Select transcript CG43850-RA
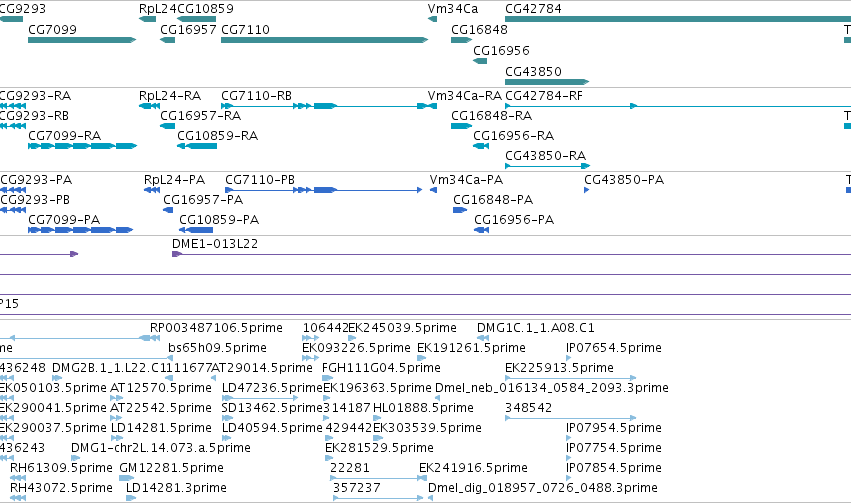 pyautogui.click(x=545, y=156)
